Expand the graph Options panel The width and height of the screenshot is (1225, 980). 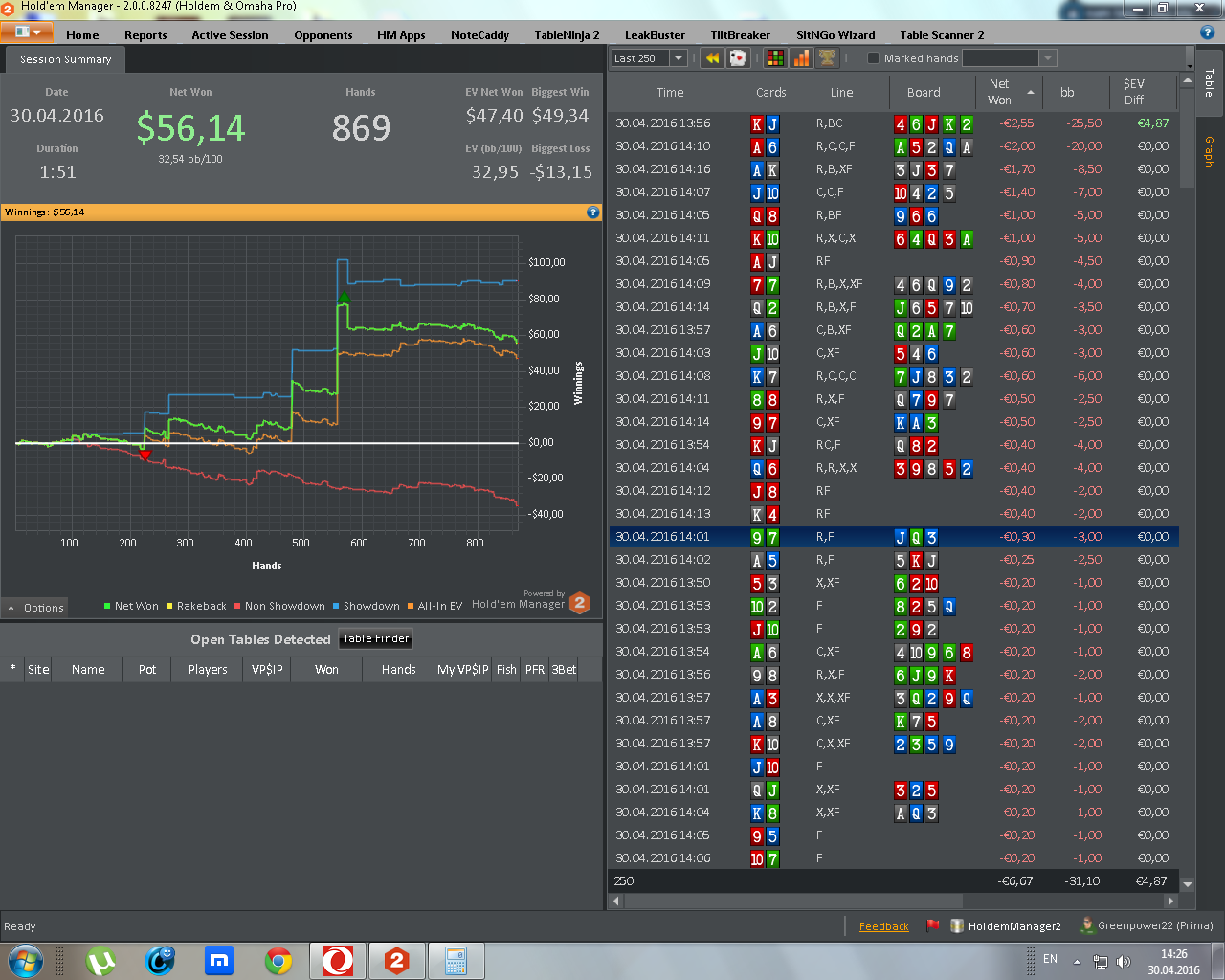tap(35, 608)
